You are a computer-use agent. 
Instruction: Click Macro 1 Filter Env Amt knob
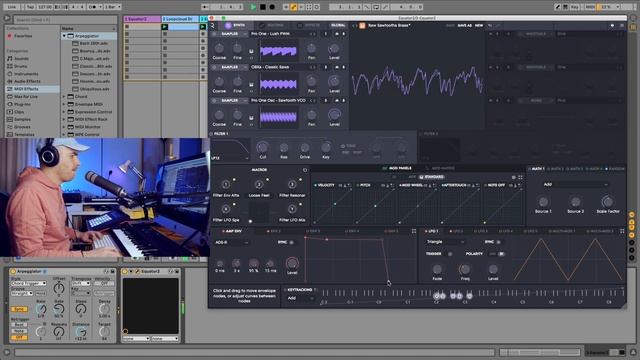tap(226, 184)
